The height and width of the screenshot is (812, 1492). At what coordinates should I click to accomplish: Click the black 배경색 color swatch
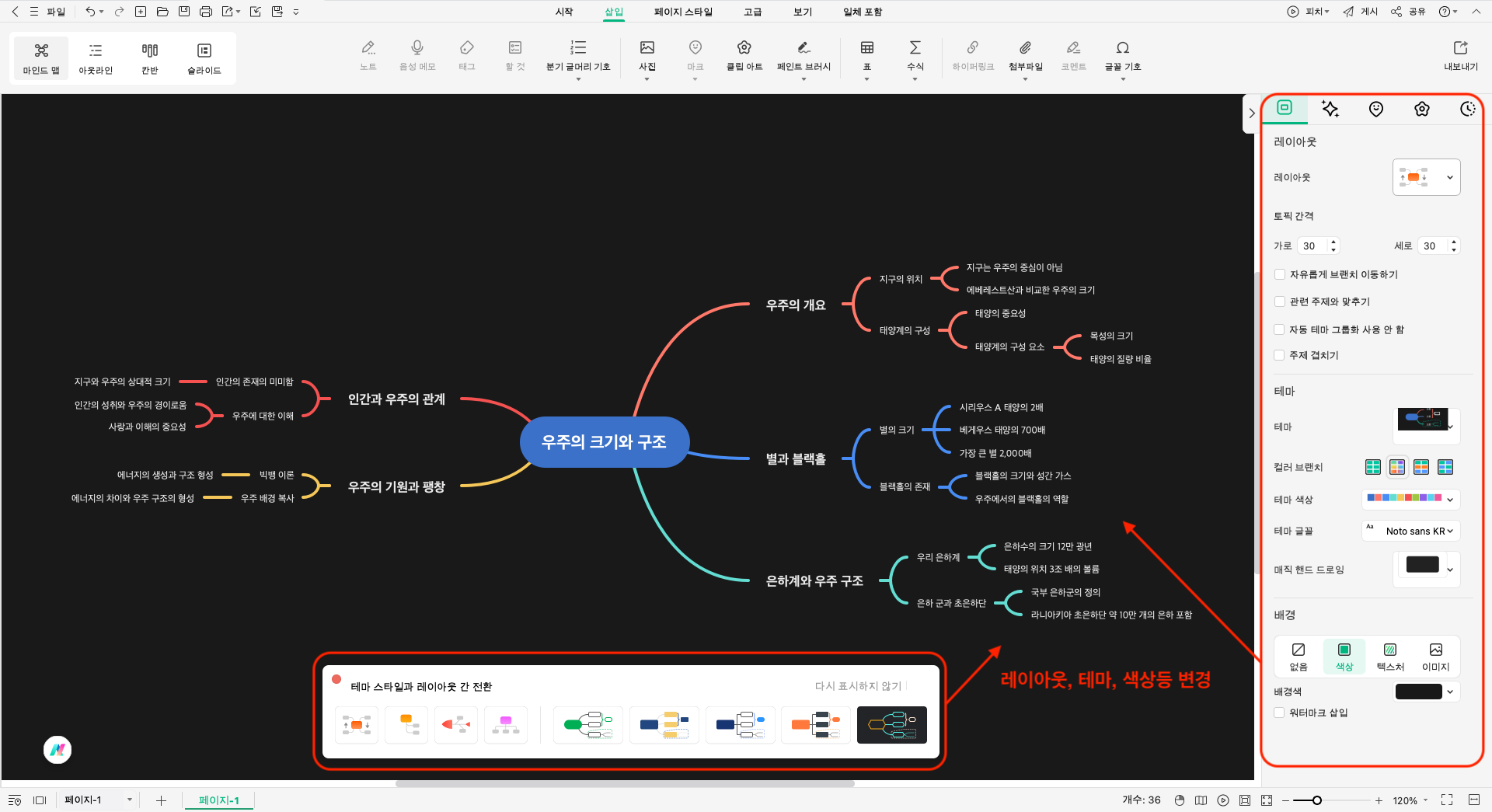click(x=1418, y=692)
